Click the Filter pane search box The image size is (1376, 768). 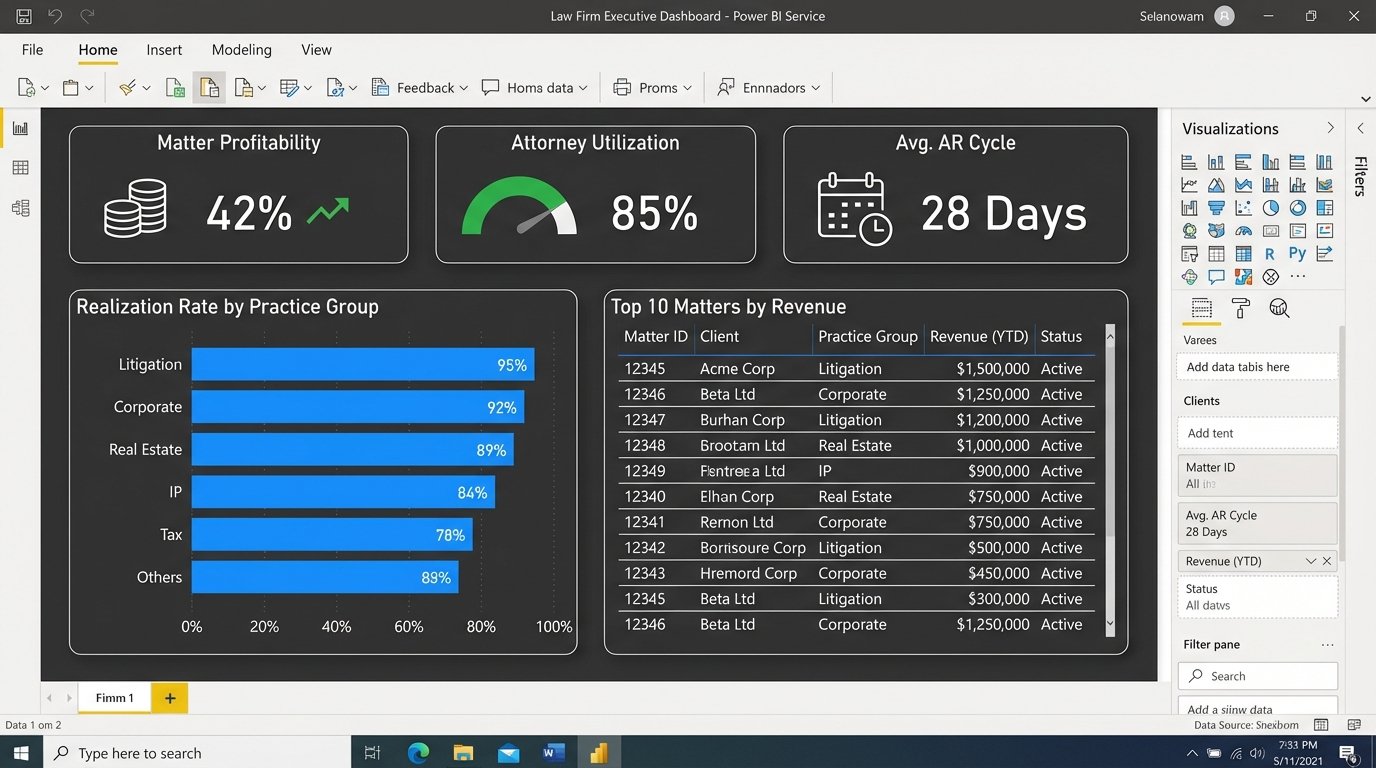point(1257,676)
